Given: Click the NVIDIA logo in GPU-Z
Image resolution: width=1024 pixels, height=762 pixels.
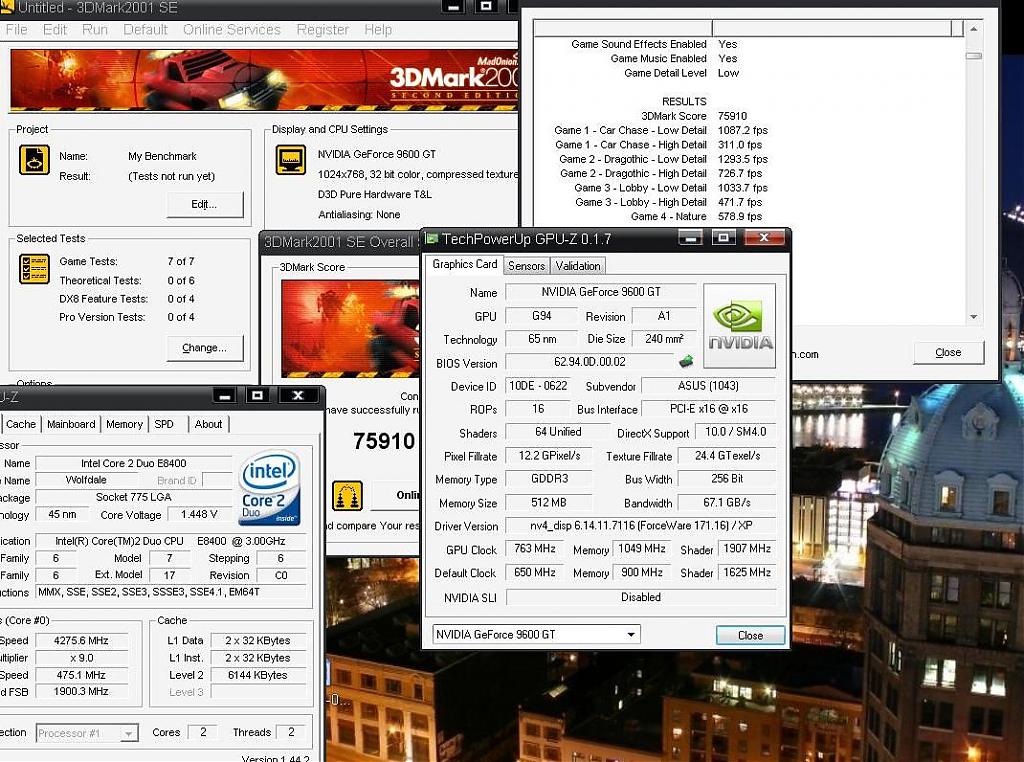Looking at the screenshot, I should coord(739,326).
